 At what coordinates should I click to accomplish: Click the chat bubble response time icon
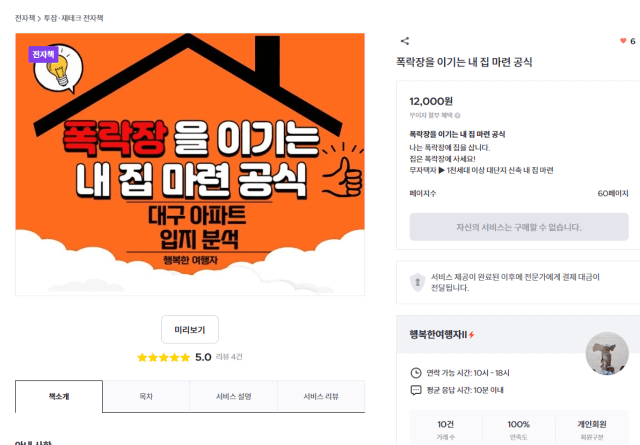tap(416, 390)
